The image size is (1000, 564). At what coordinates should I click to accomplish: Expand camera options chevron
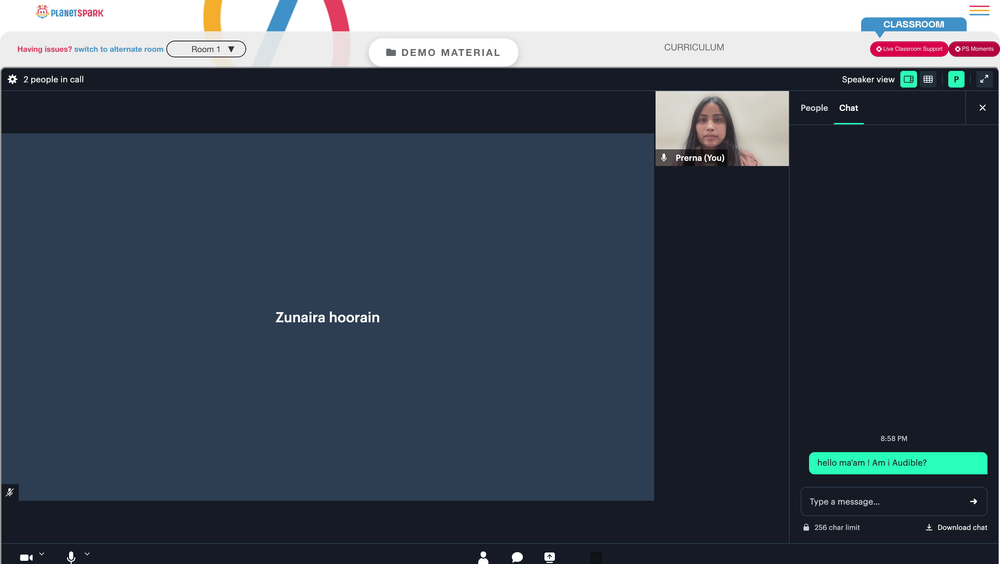pyautogui.click(x=41, y=554)
